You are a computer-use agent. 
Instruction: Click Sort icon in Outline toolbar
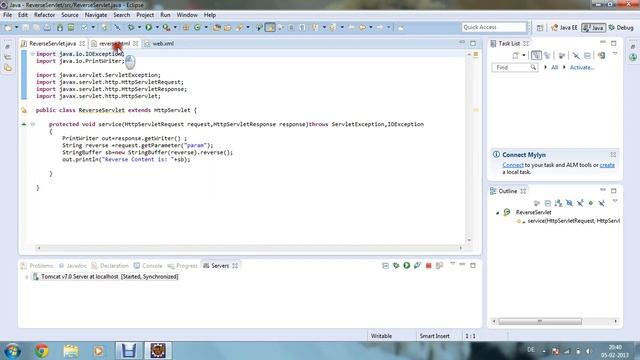click(558, 203)
